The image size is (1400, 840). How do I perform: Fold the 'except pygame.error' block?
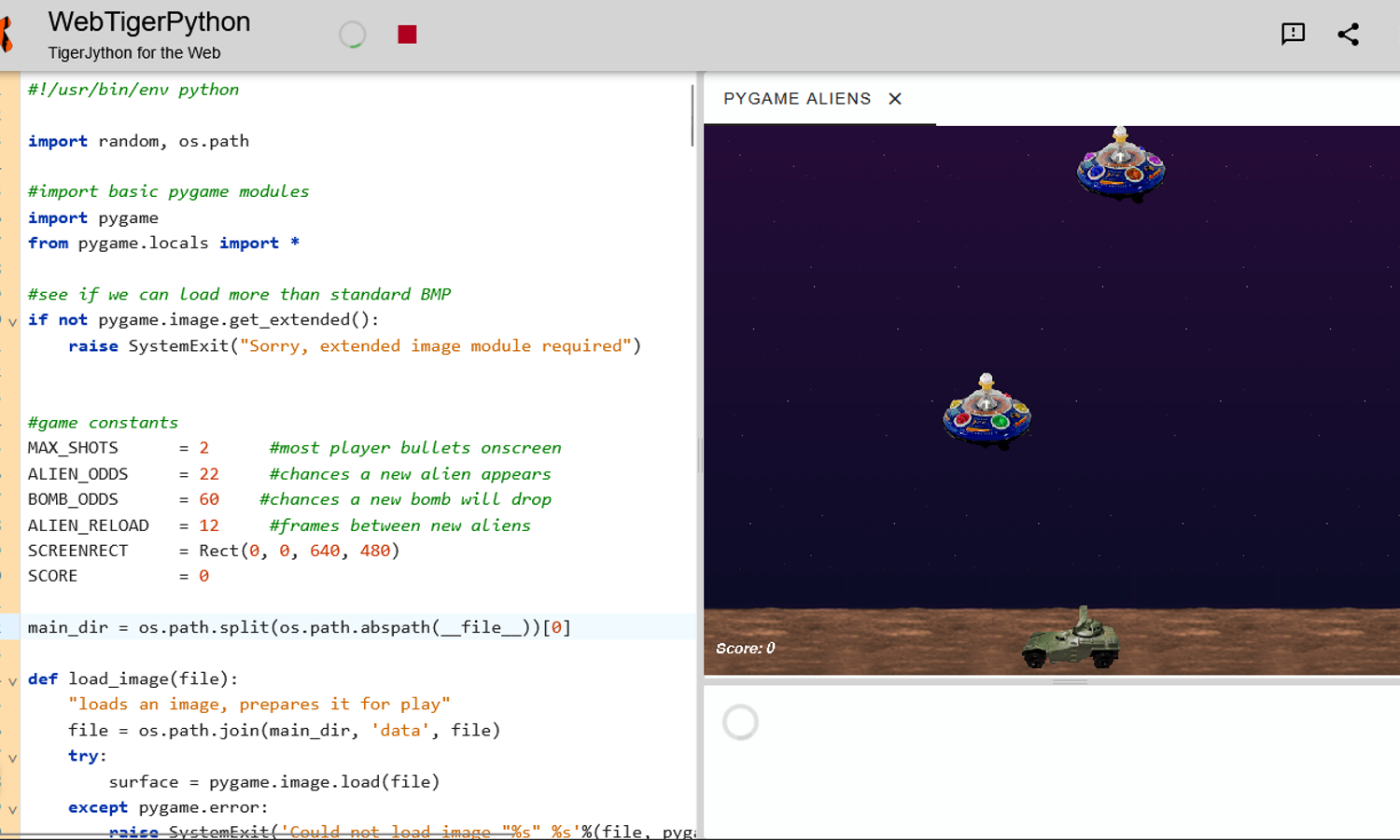[12, 809]
